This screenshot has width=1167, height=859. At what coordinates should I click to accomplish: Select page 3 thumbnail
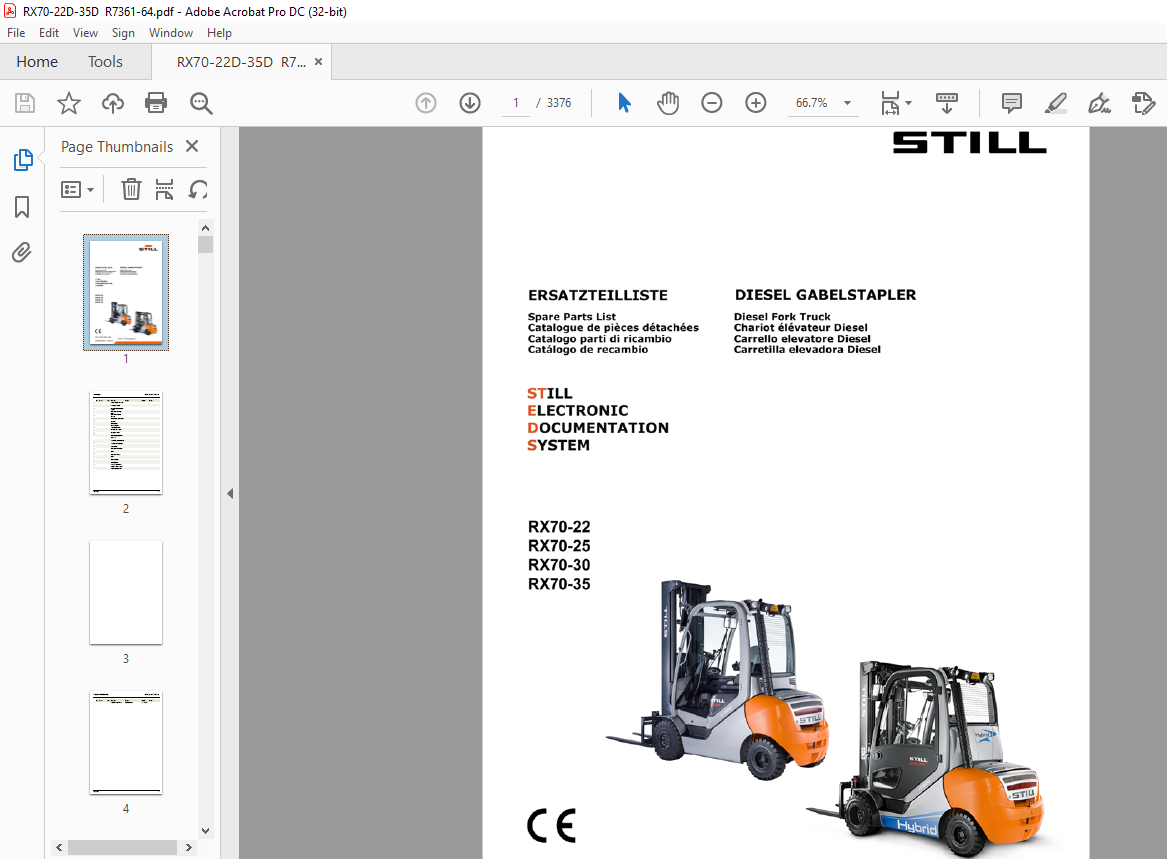[126, 593]
